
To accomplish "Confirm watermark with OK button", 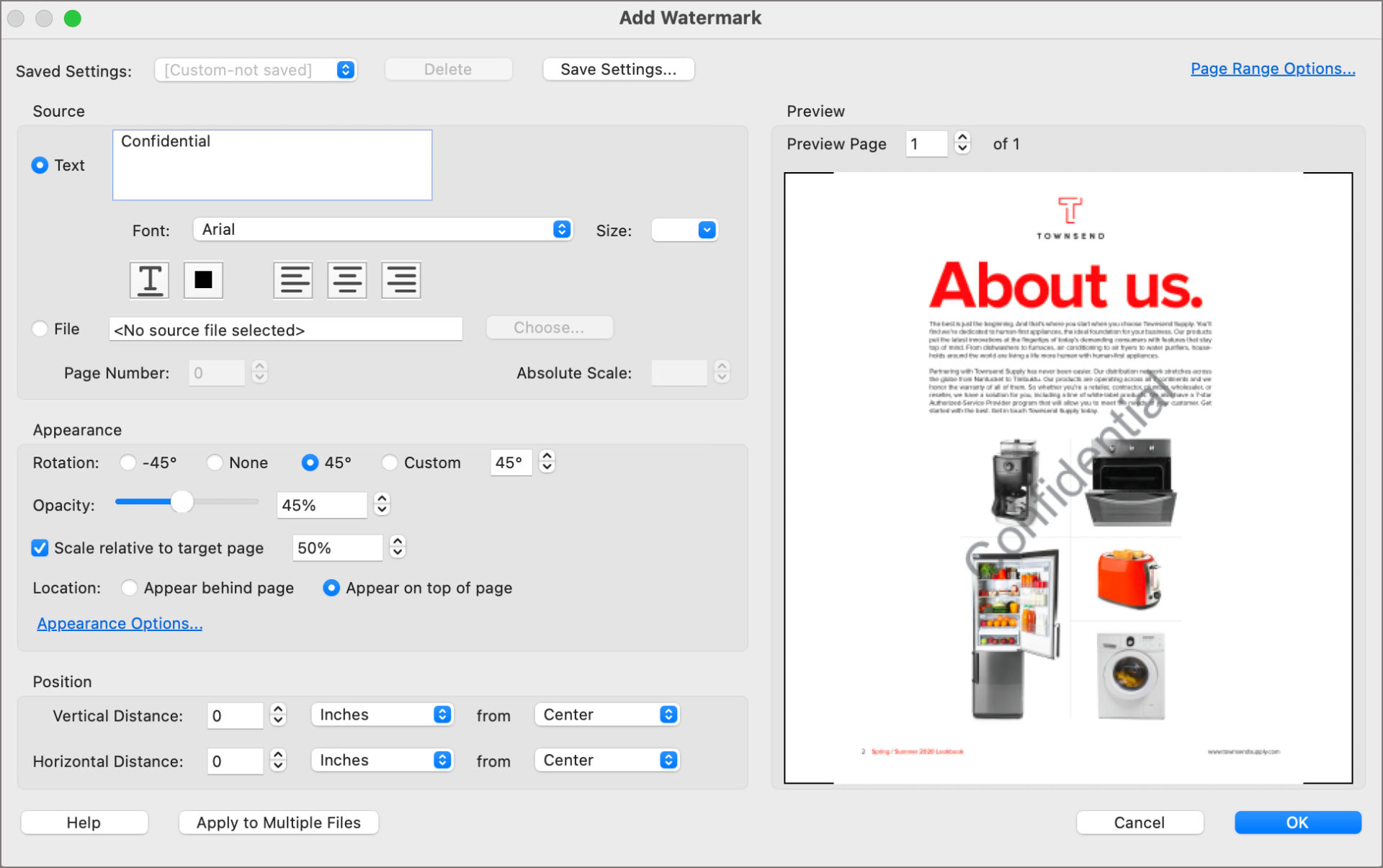I will [x=1297, y=822].
